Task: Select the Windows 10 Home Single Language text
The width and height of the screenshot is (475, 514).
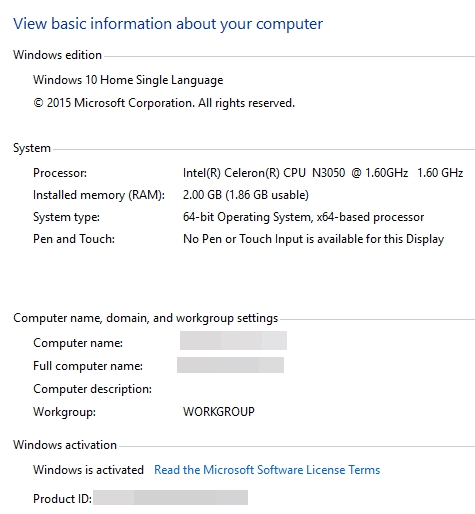Action: click(128, 80)
